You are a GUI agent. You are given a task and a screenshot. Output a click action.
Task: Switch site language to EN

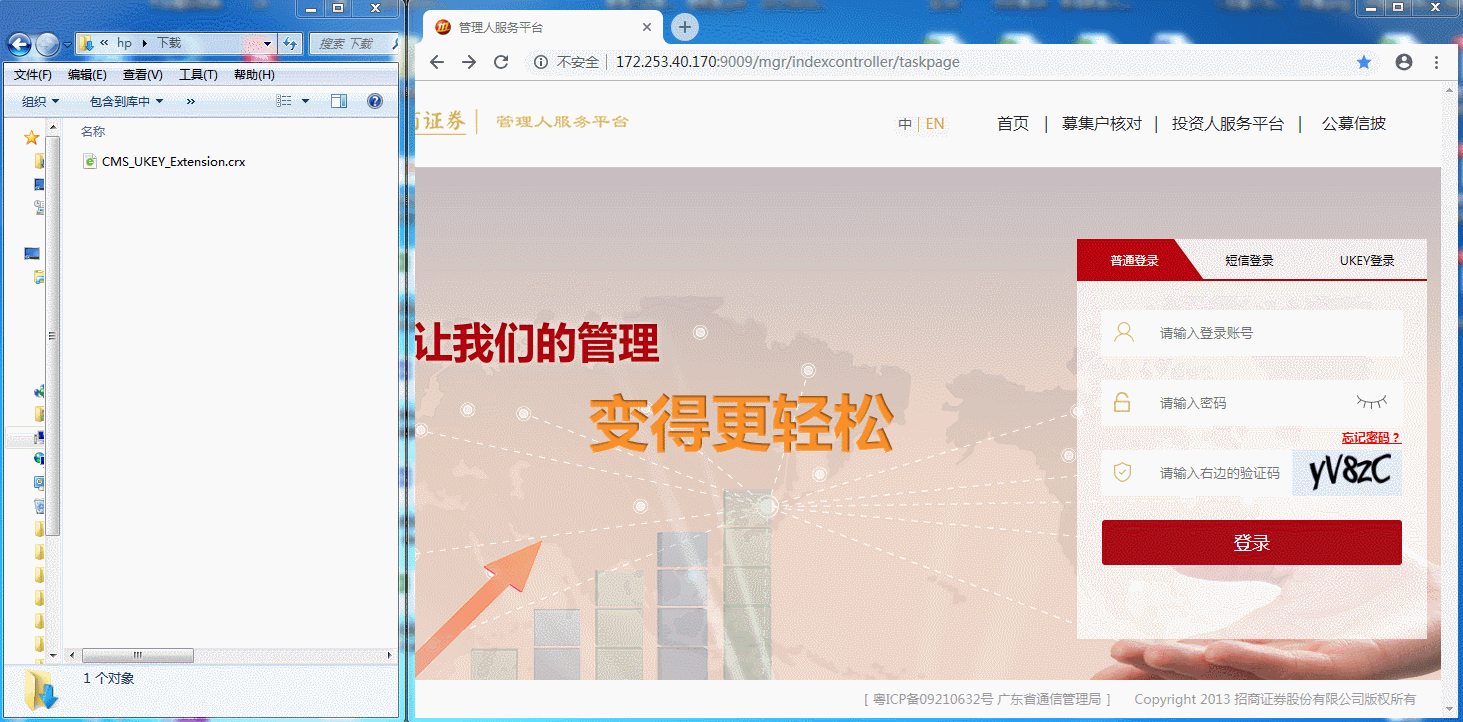pos(935,124)
